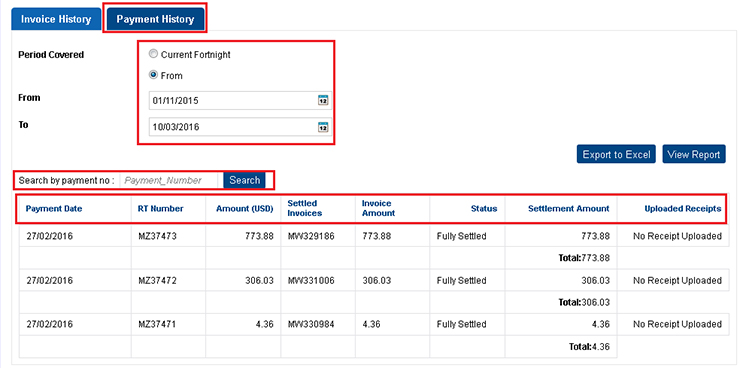Open calendar picker for From date
740x368 pixels.
tap(323, 100)
